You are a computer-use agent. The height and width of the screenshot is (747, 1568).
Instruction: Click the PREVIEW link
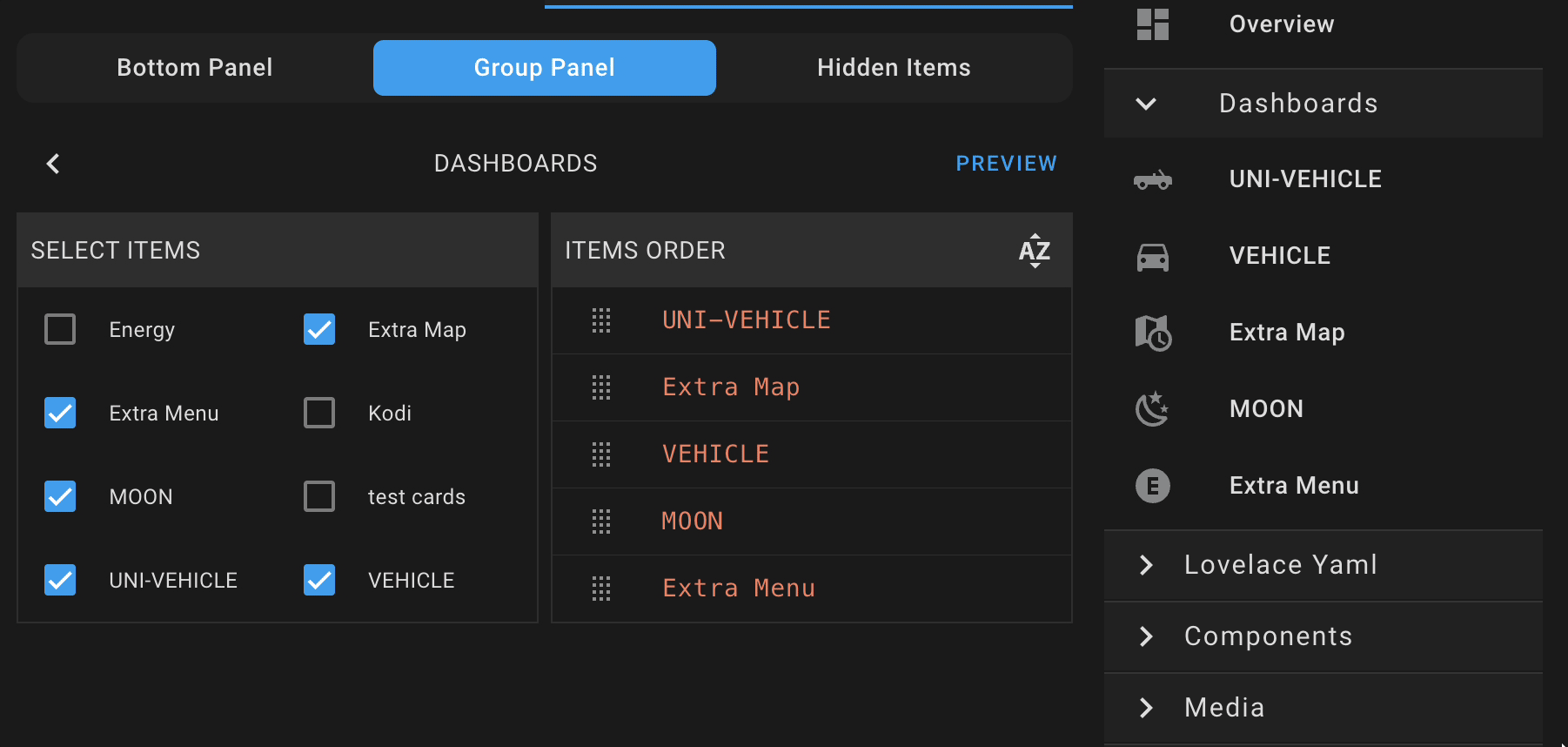1006,164
